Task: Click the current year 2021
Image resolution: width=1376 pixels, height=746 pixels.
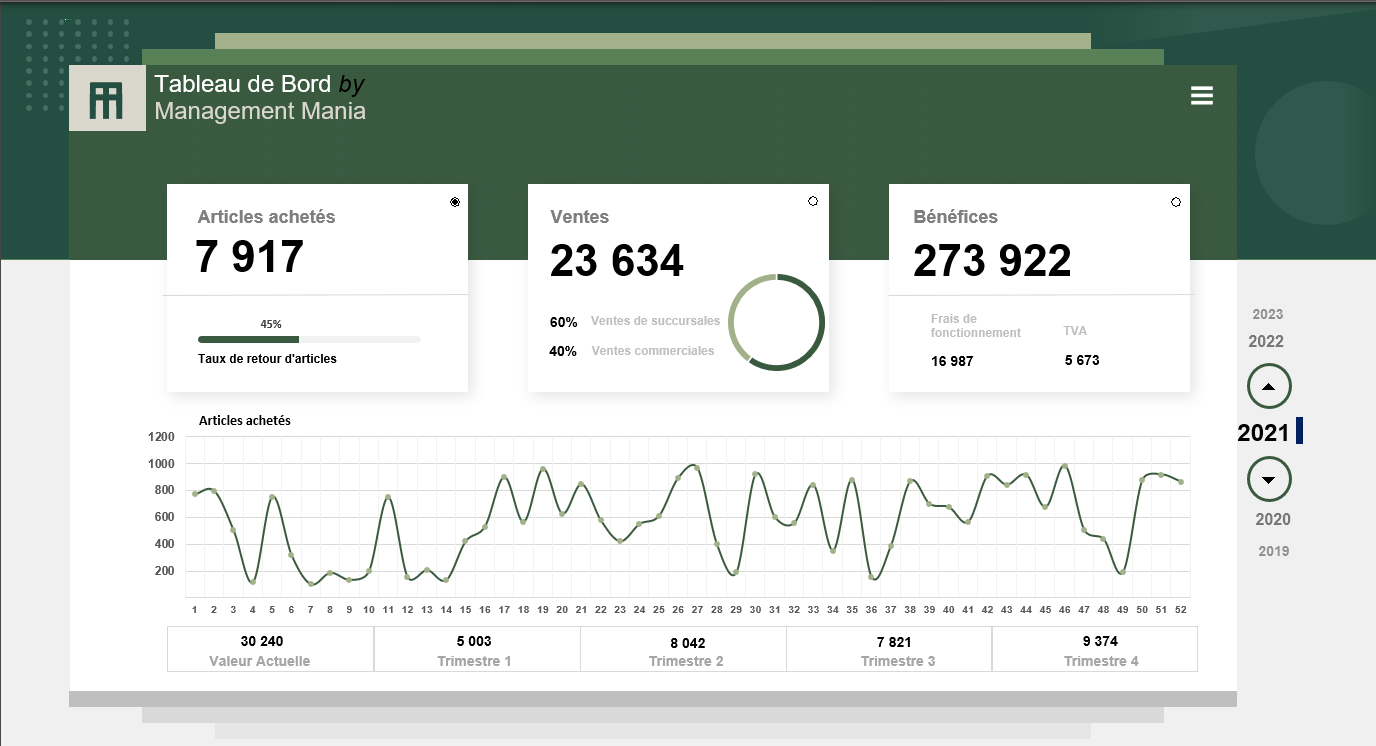Action: tap(1263, 433)
